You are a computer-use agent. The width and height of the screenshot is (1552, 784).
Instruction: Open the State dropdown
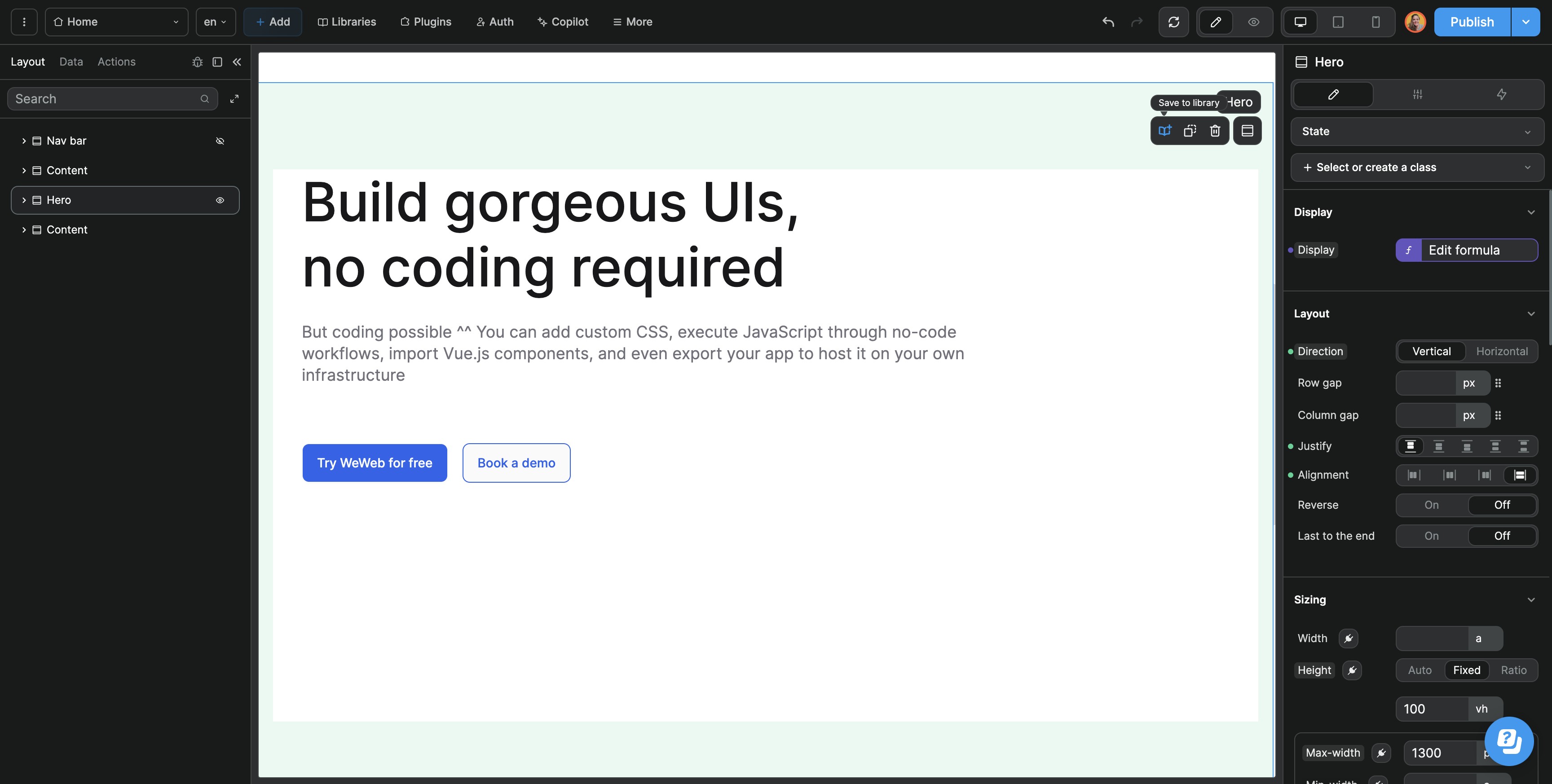(x=1416, y=132)
